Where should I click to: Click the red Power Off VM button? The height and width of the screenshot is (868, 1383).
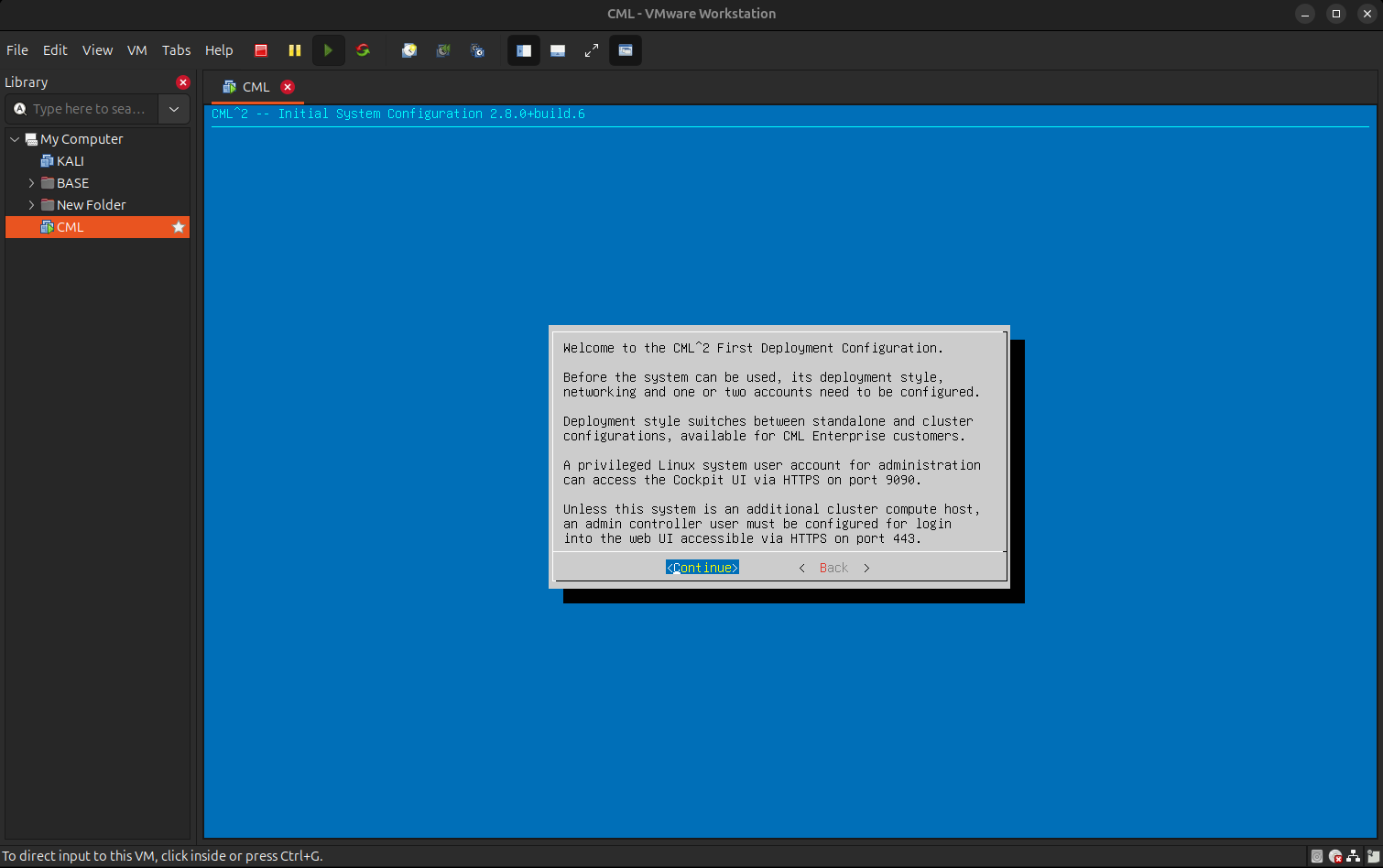click(x=261, y=50)
